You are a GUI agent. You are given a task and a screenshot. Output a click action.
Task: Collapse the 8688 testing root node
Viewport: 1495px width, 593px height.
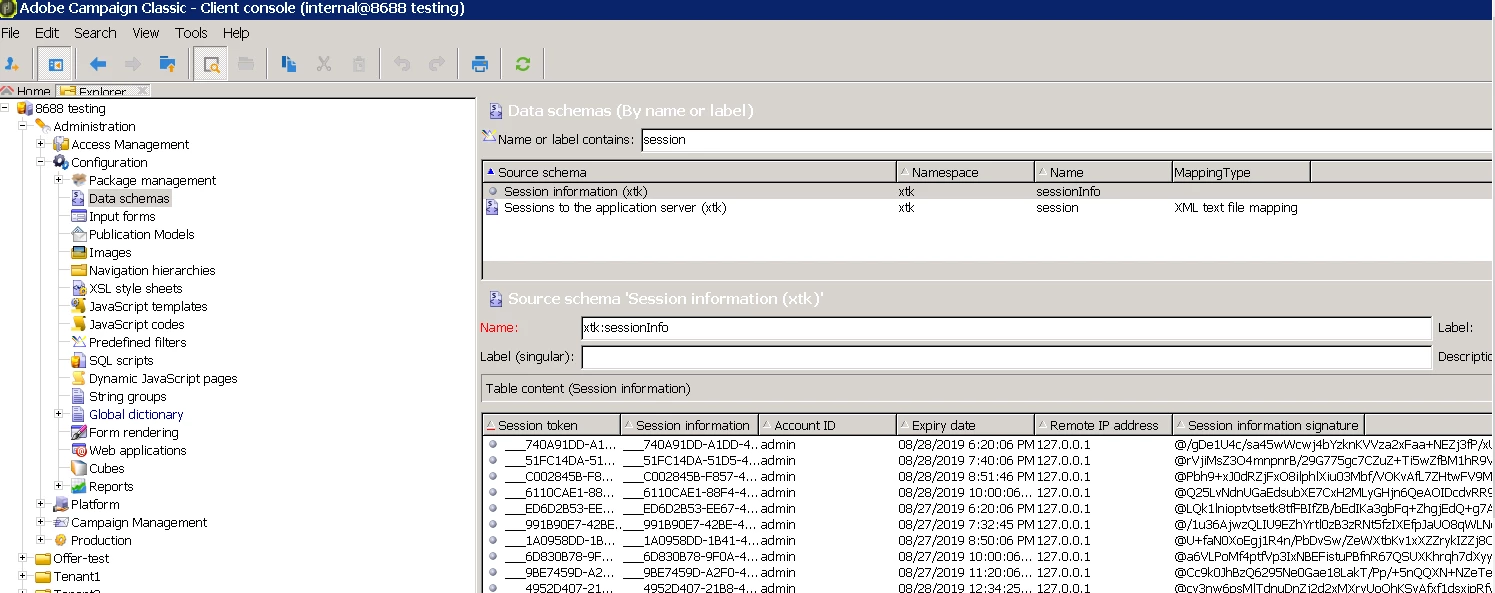point(5,108)
